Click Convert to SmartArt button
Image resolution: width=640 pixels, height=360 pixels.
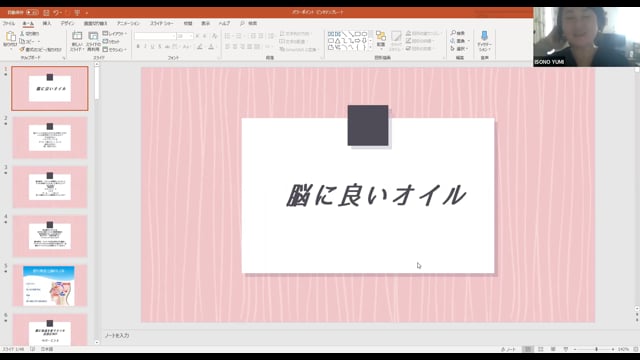(299, 49)
